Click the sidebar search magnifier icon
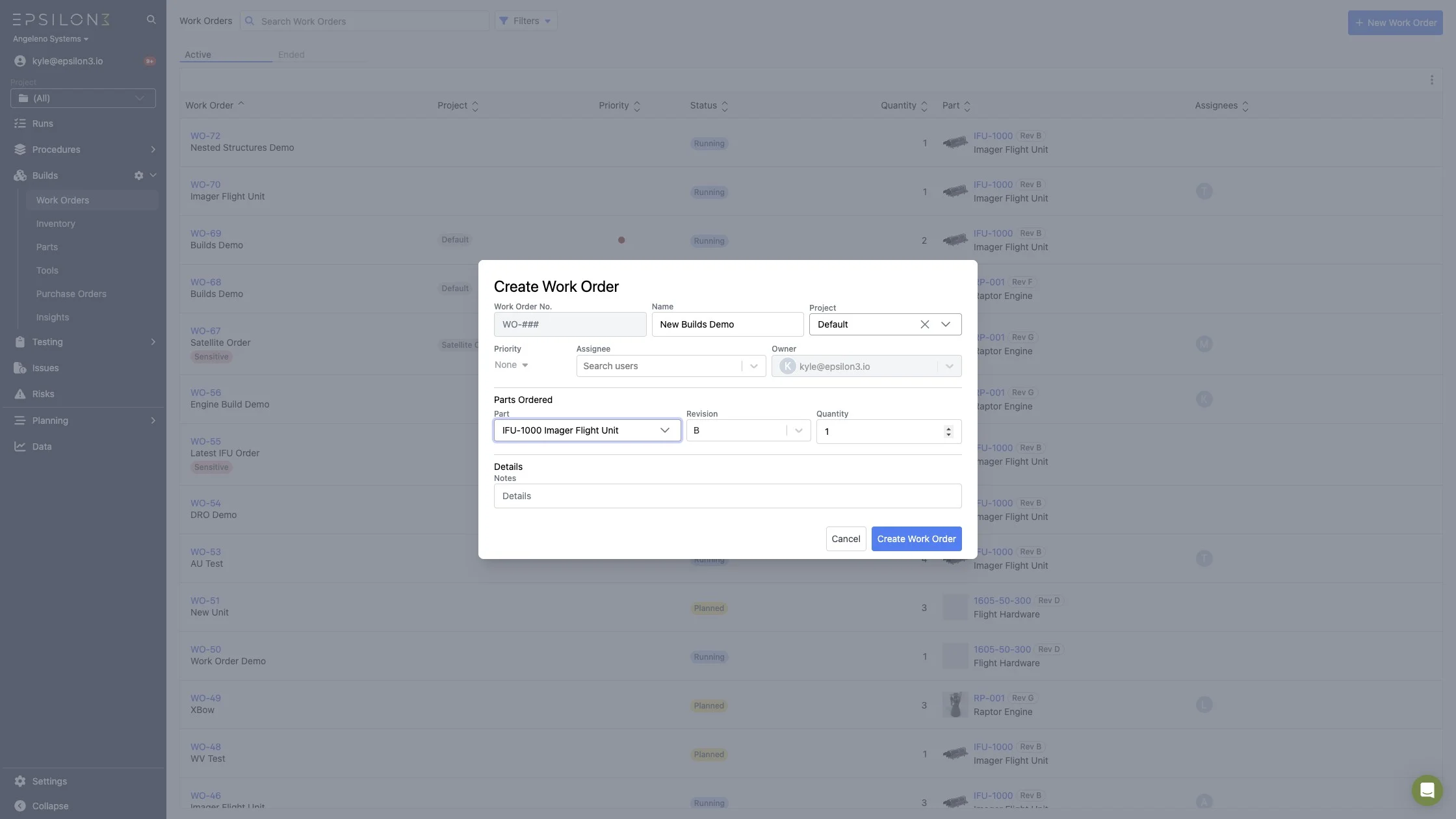The height and width of the screenshot is (819, 1456). [x=151, y=19]
